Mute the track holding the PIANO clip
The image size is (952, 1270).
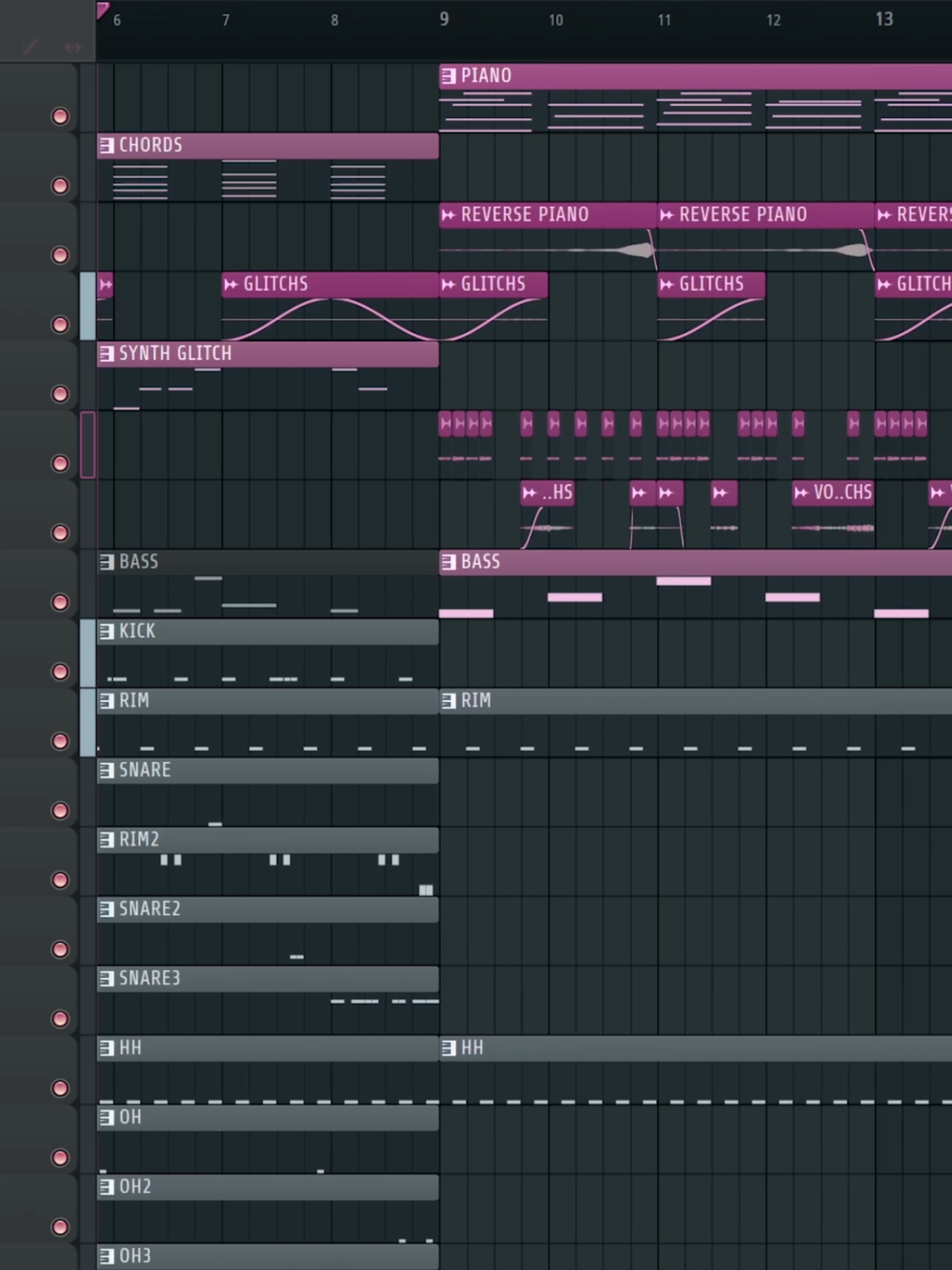point(60,116)
